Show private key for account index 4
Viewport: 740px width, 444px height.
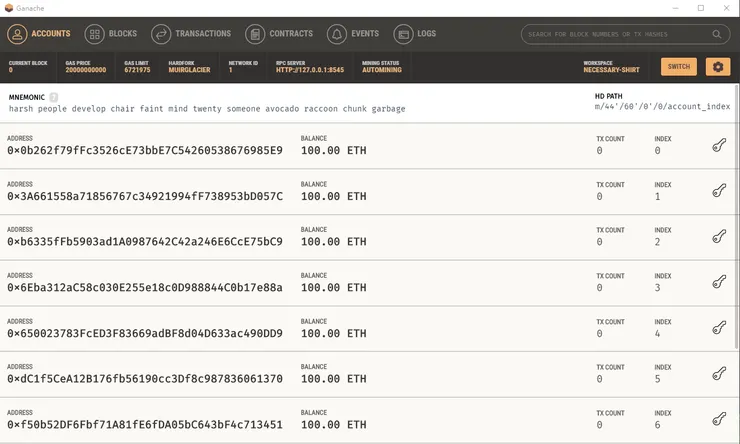click(719, 327)
